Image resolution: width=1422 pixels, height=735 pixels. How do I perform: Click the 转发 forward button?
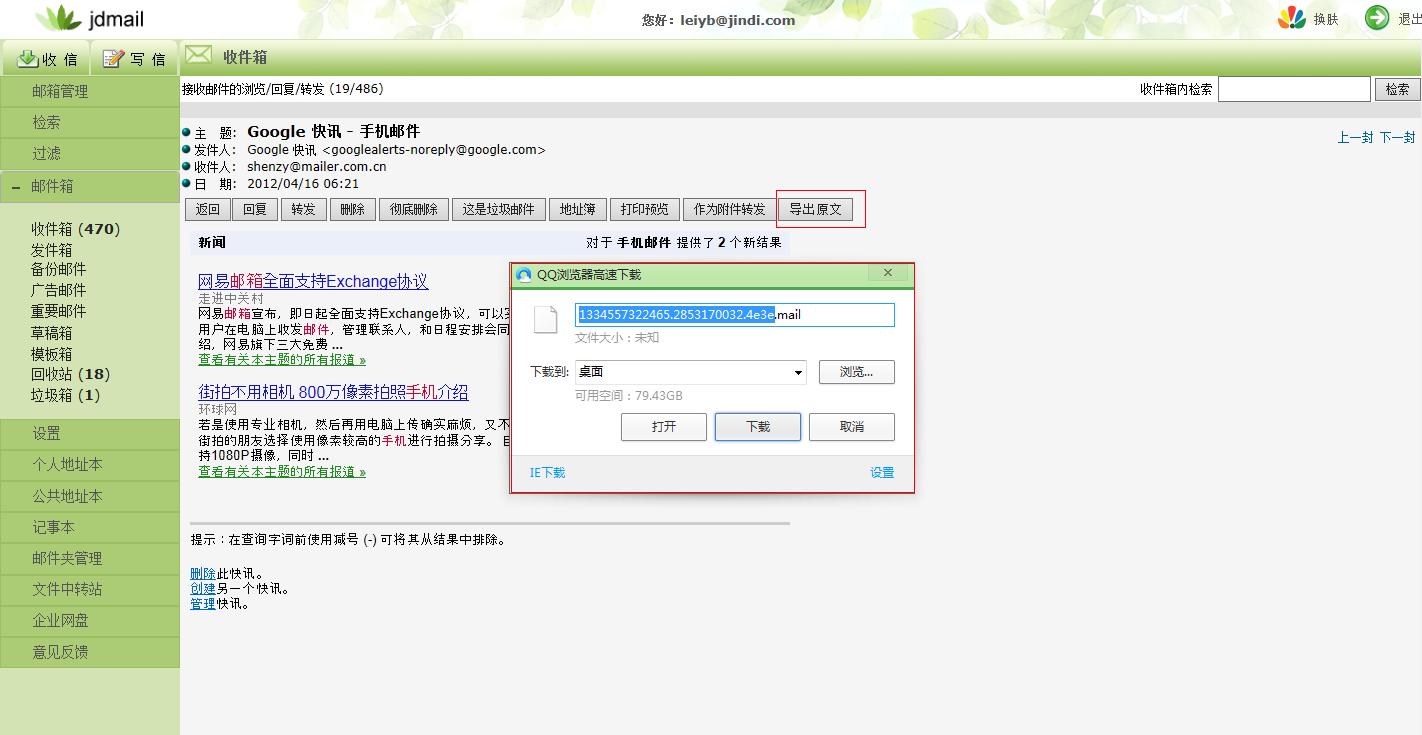click(304, 209)
